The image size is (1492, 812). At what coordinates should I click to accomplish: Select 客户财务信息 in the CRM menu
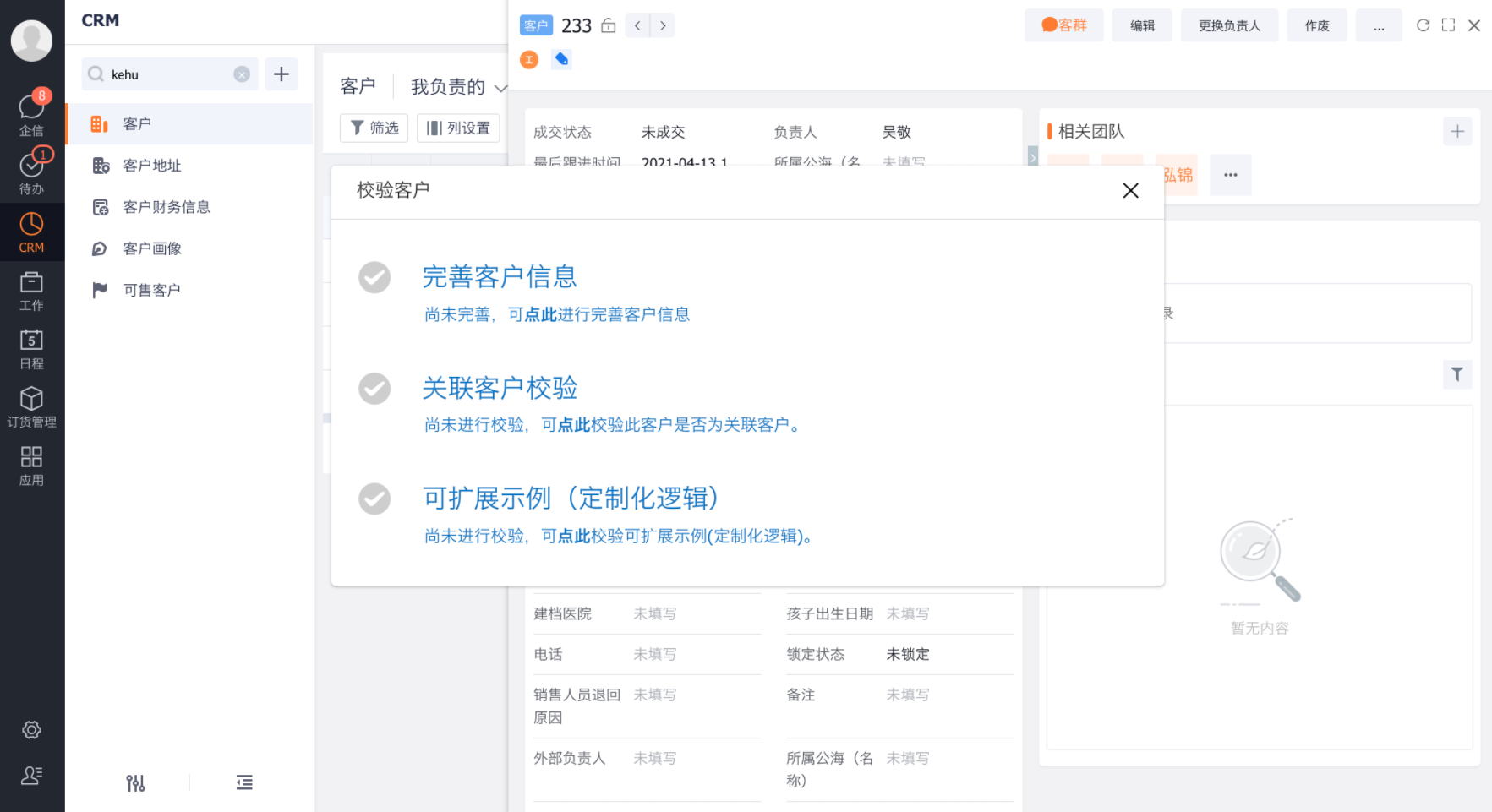tap(189, 207)
